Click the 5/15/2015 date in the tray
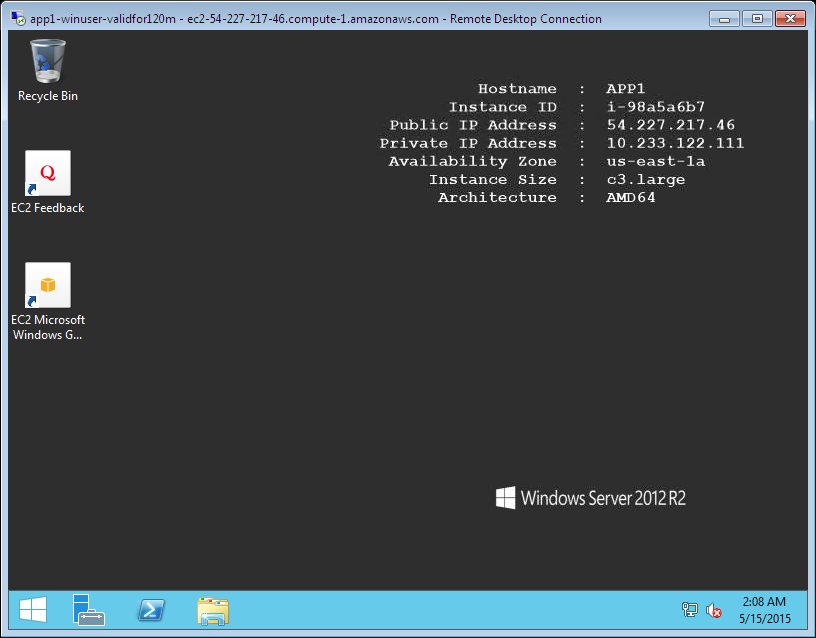 click(x=764, y=619)
